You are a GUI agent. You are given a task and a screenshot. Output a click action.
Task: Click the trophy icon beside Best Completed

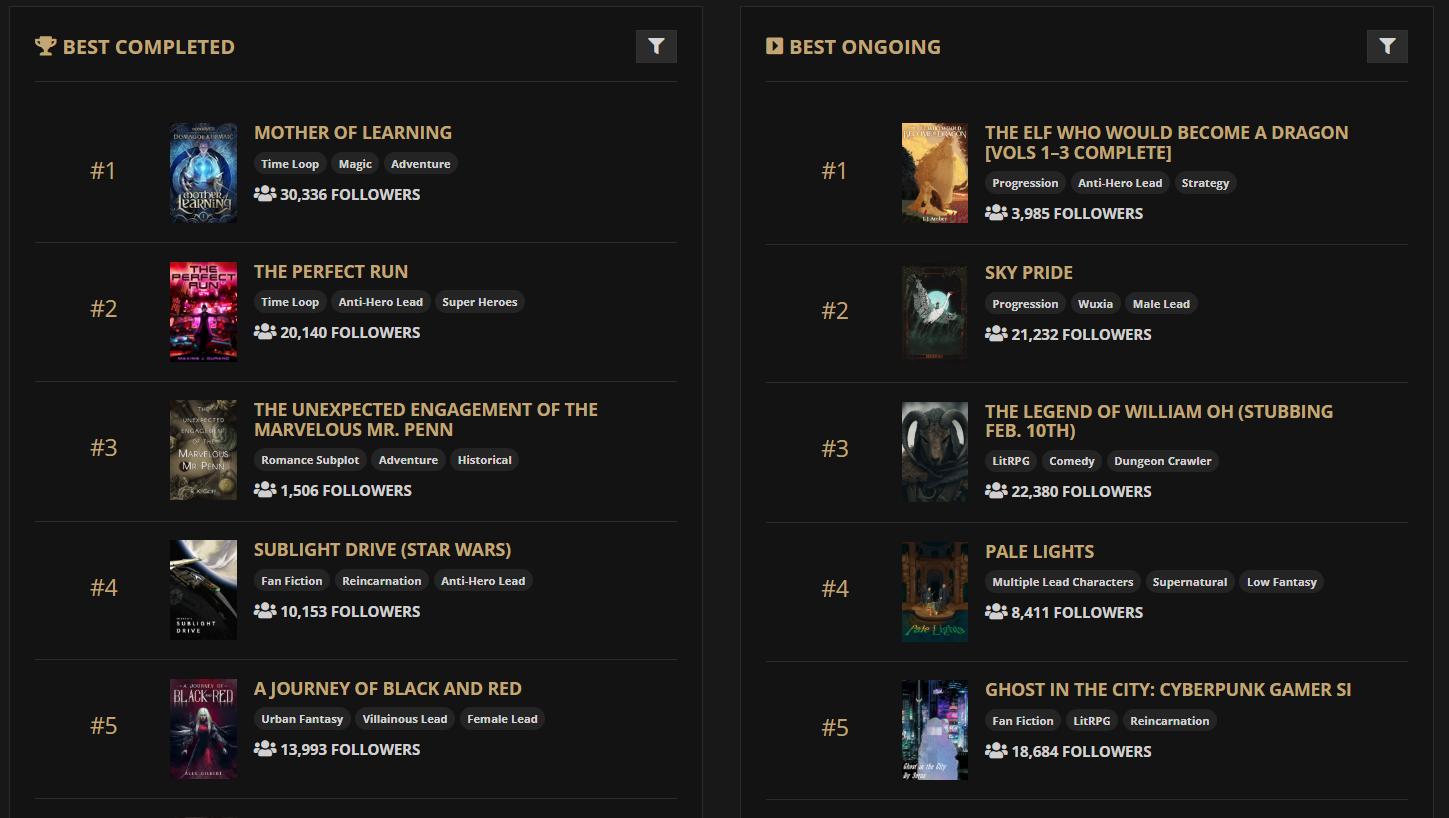pyautogui.click(x=45, y=46)
